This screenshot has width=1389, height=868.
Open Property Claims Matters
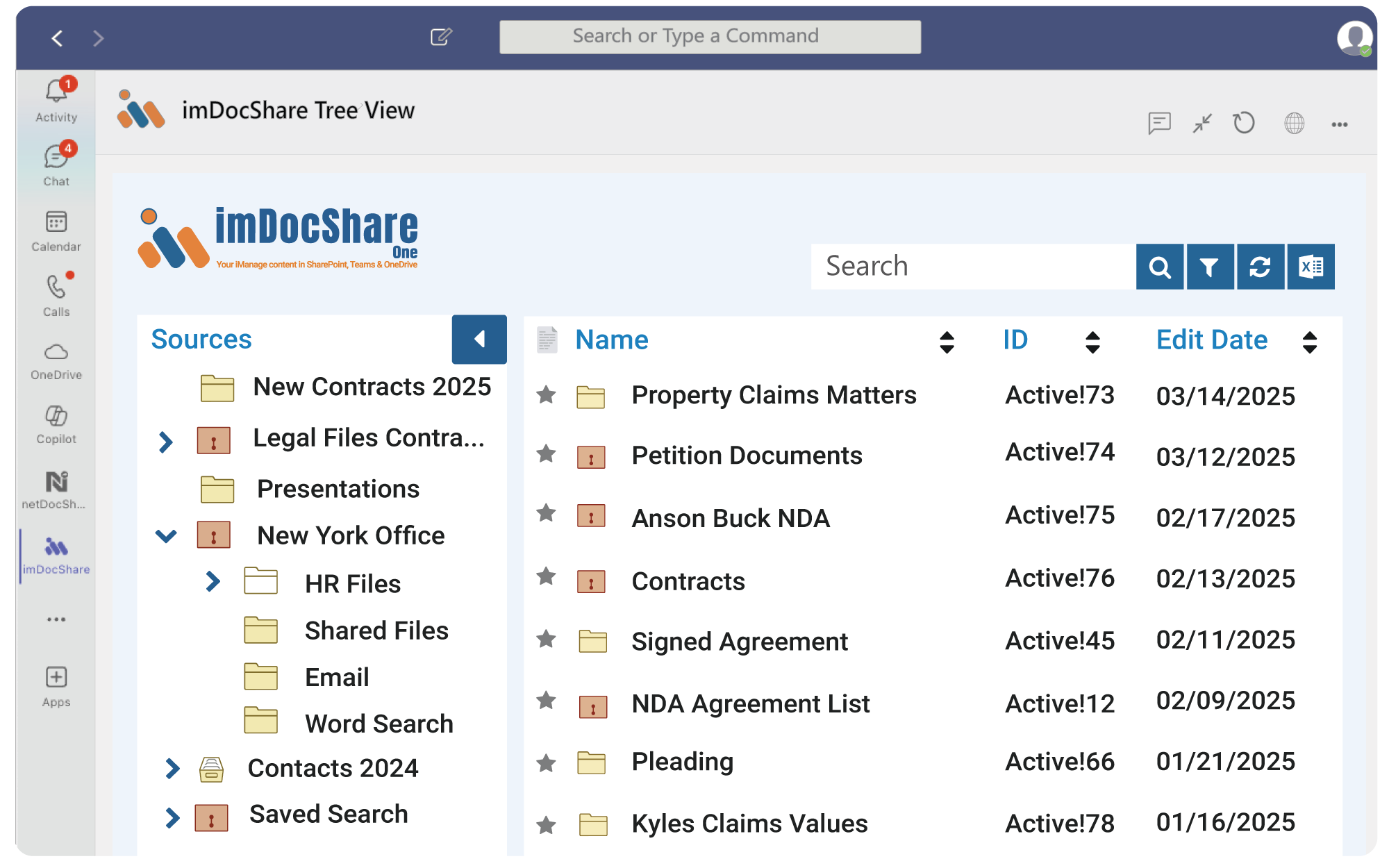pyautogui.click(x=774, y=395)
